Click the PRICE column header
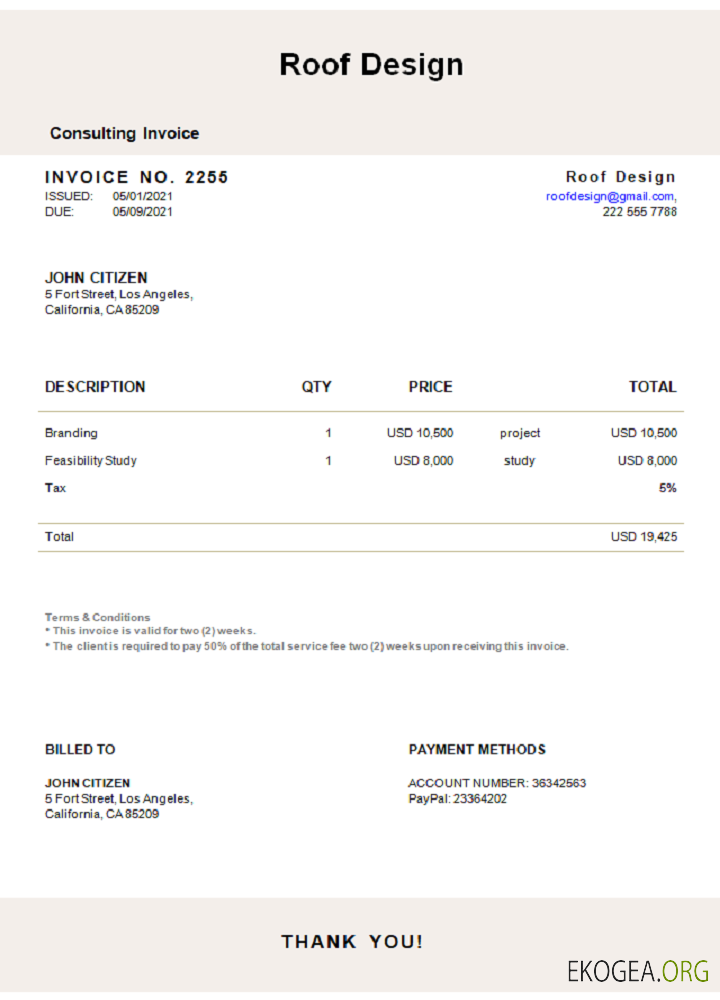Image resolution: width=720 pixels, height=1000 pixels. [430, 387]
